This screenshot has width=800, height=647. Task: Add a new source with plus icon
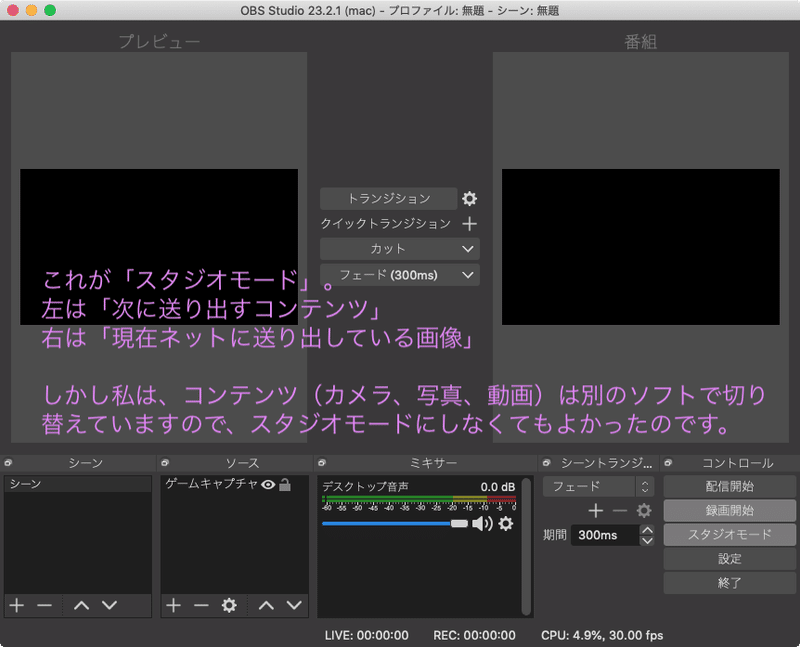click(173, 605)
